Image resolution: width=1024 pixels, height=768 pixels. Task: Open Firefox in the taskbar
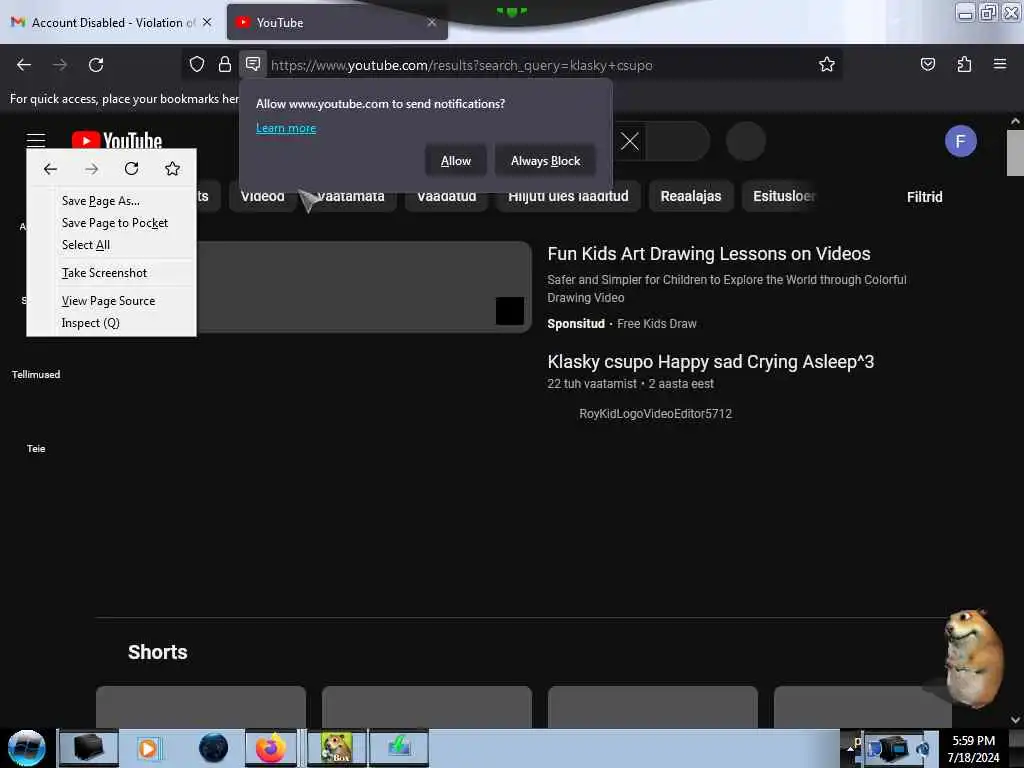click(x=270, y=748)
